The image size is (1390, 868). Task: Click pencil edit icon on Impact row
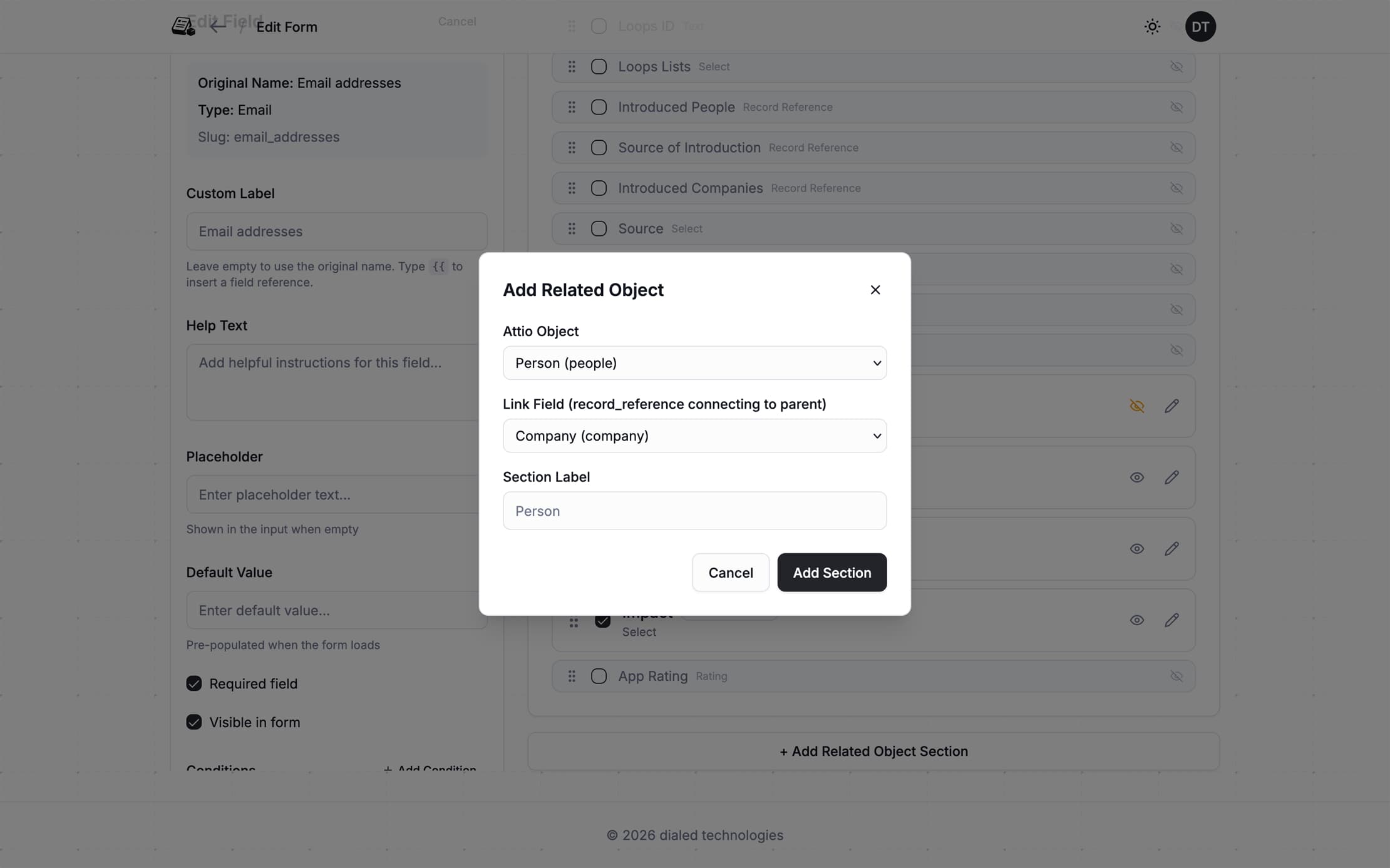coord(1171,620)
